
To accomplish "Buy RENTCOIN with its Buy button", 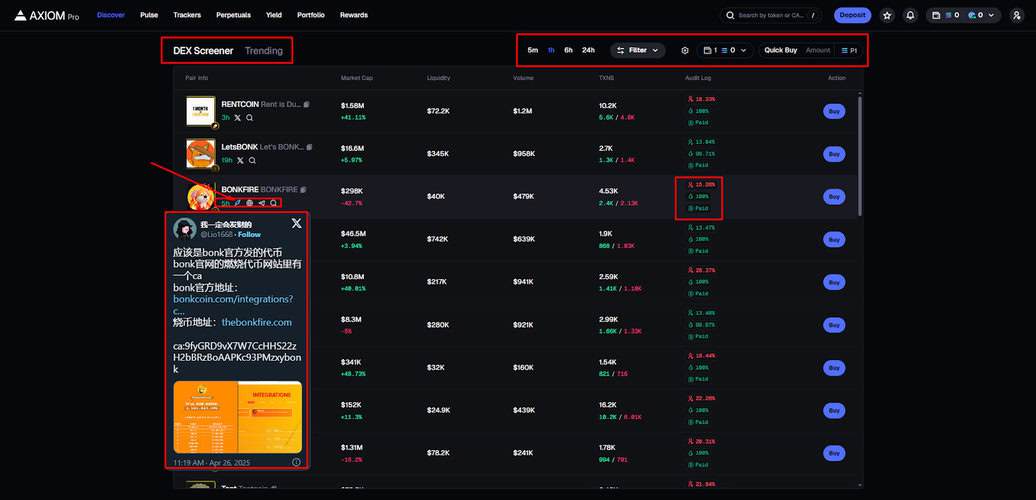I will pos(834,111).
